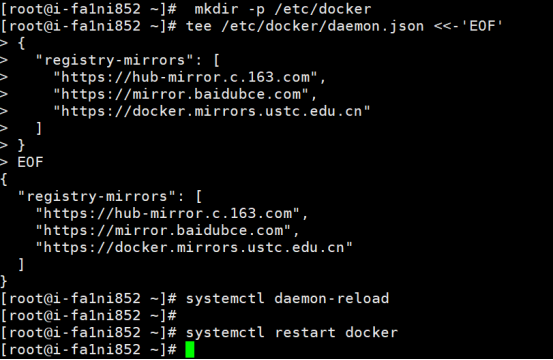This screenshot has width=553, height=360.
Task: Click the 'EOF' heredoc delimiter in quotes
Action: (x=482, y=26)
